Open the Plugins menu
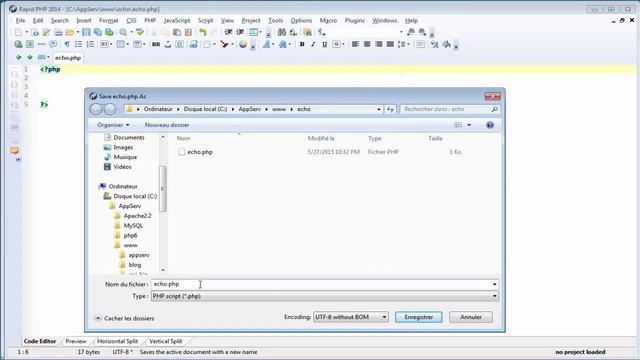The height and width of the screenshot is (360, 640). tap(354, 20)
